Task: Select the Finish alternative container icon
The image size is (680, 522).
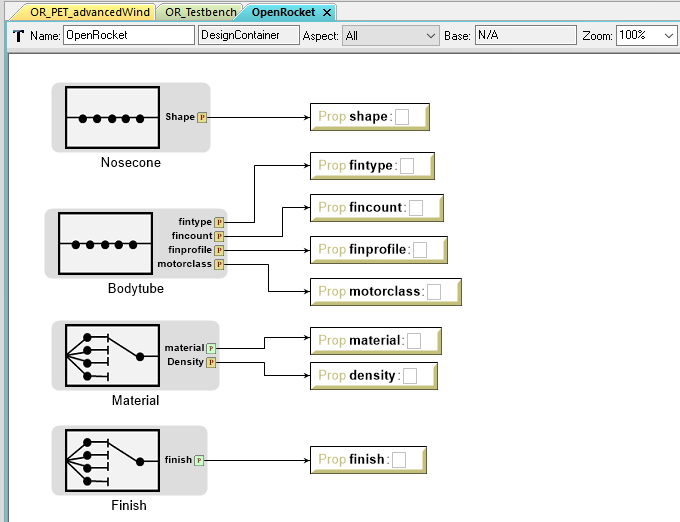Action: (112, 460)
